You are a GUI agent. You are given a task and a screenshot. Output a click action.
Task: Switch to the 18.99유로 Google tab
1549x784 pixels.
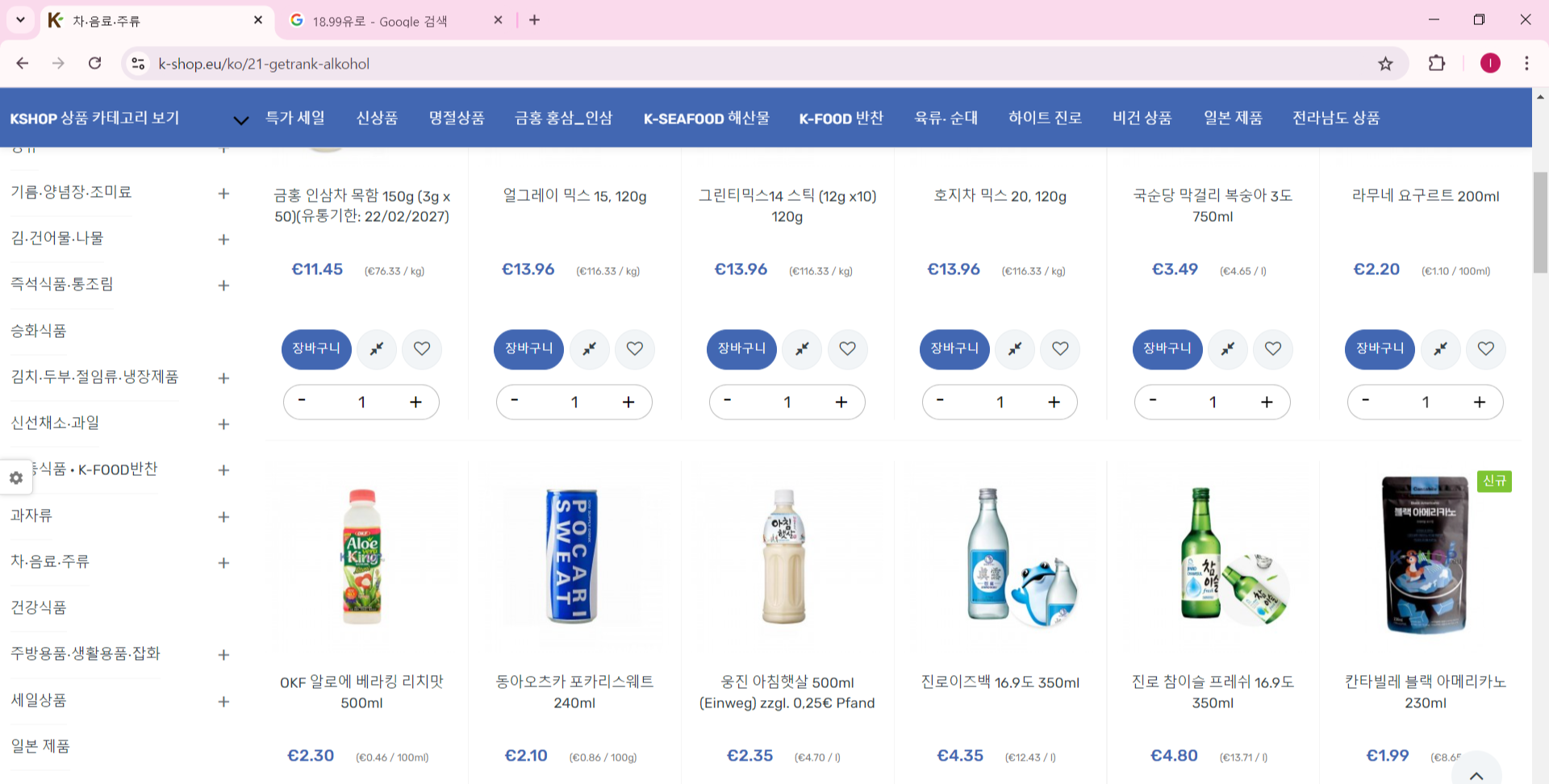coord(395,21)
